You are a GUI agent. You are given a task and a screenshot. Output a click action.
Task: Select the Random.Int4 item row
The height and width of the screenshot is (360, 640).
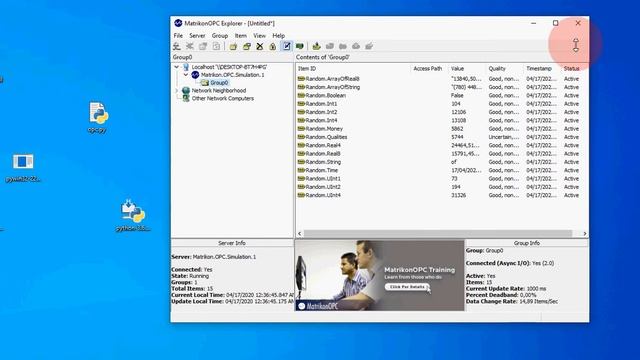(x=442, y=120)
